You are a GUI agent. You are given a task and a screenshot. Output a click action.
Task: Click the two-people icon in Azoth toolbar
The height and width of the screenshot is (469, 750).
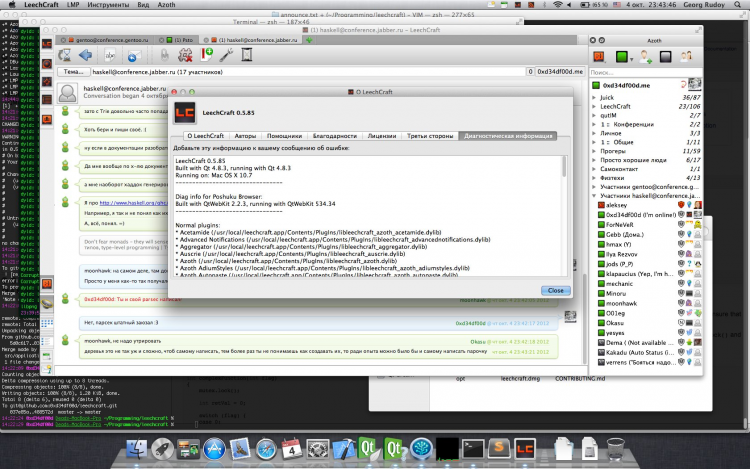[686, 57]
